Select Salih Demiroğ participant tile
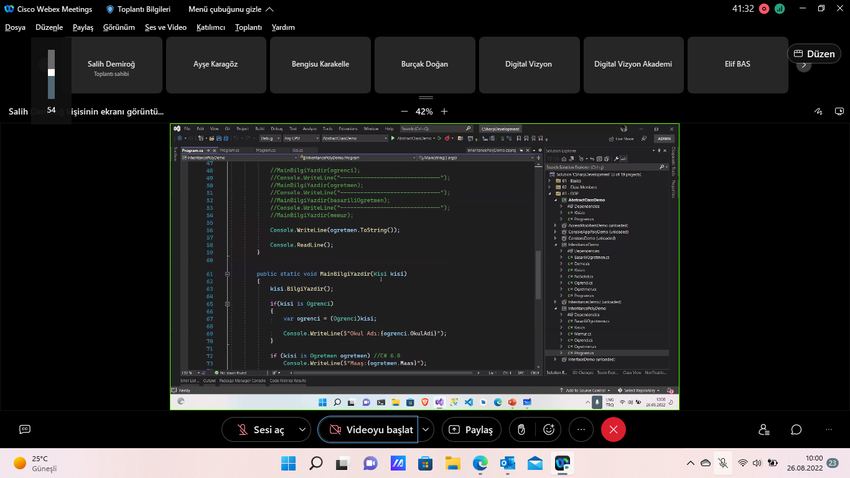This screenshot has height=478, width=850. [111, 65]
